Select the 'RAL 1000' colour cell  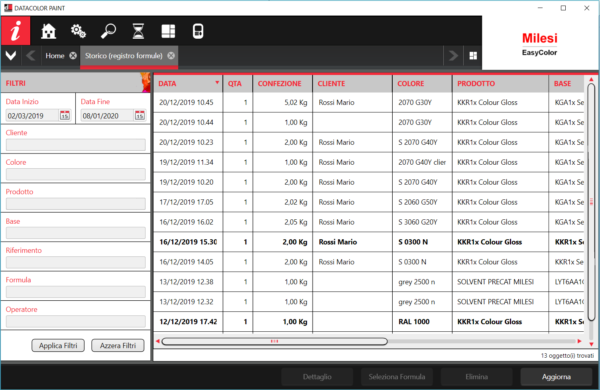coord(422,321)
